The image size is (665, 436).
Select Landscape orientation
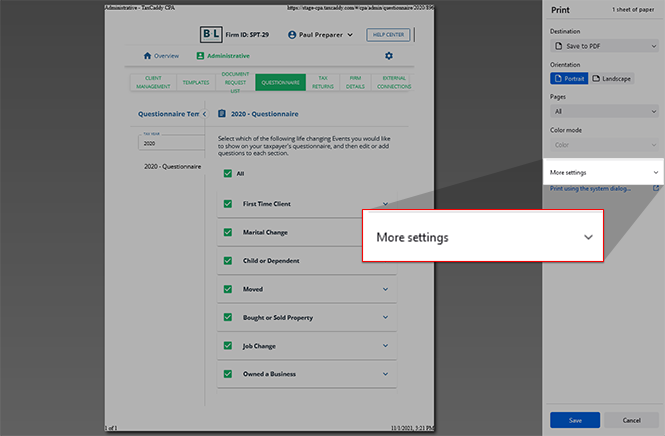[x=612, y=78]
